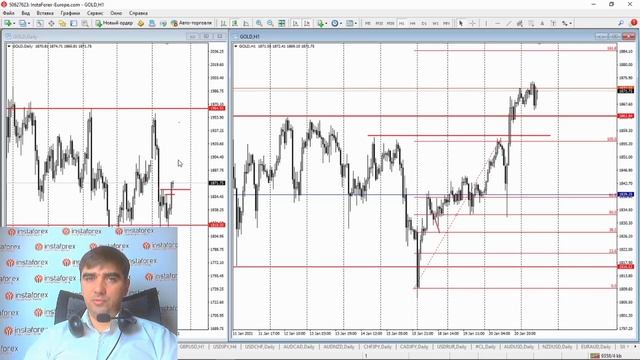Select the MN timeframe button
The image size is (640, 360).
point(447,23)
